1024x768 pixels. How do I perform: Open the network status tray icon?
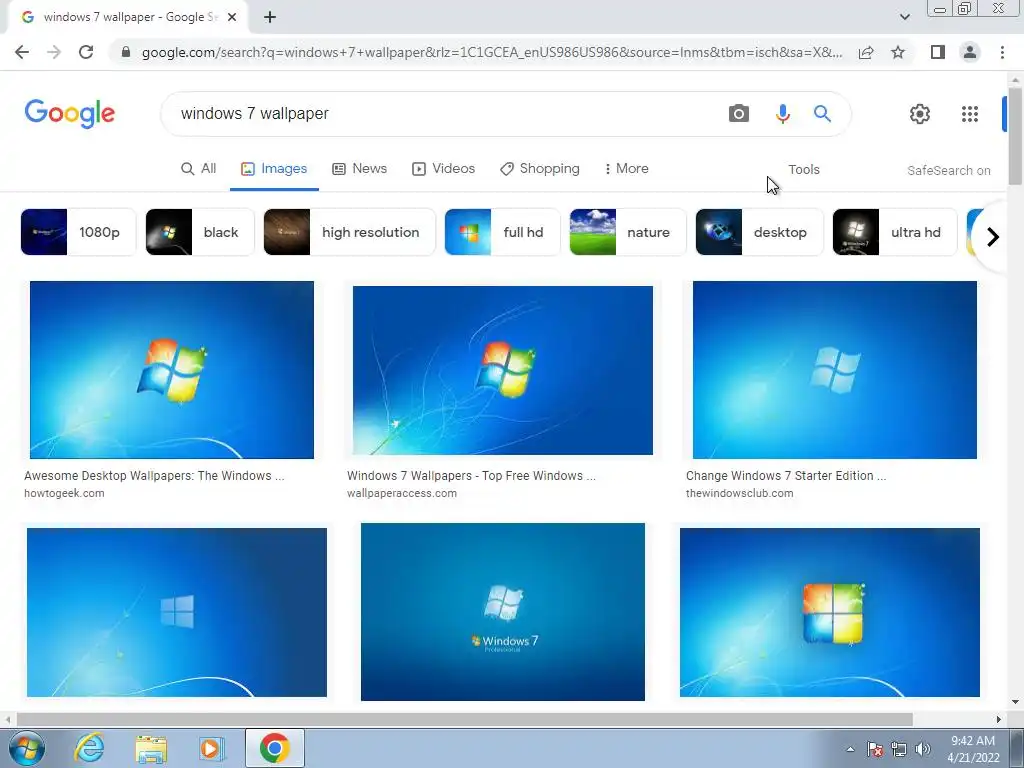899,749
